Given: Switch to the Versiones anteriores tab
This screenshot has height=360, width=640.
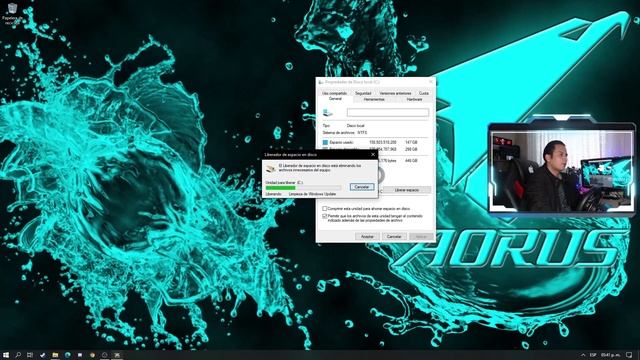Looking at the screenshot, I should click(395, 93).
